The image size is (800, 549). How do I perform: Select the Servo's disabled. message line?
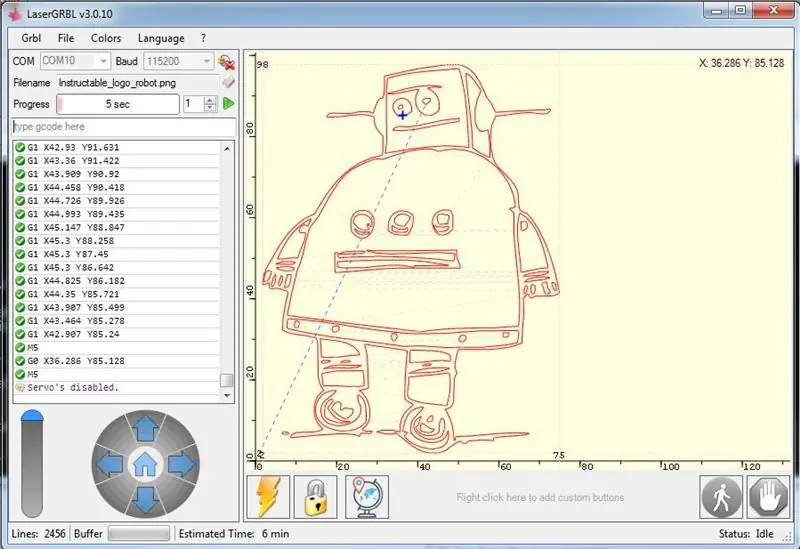tap(117, 388)
